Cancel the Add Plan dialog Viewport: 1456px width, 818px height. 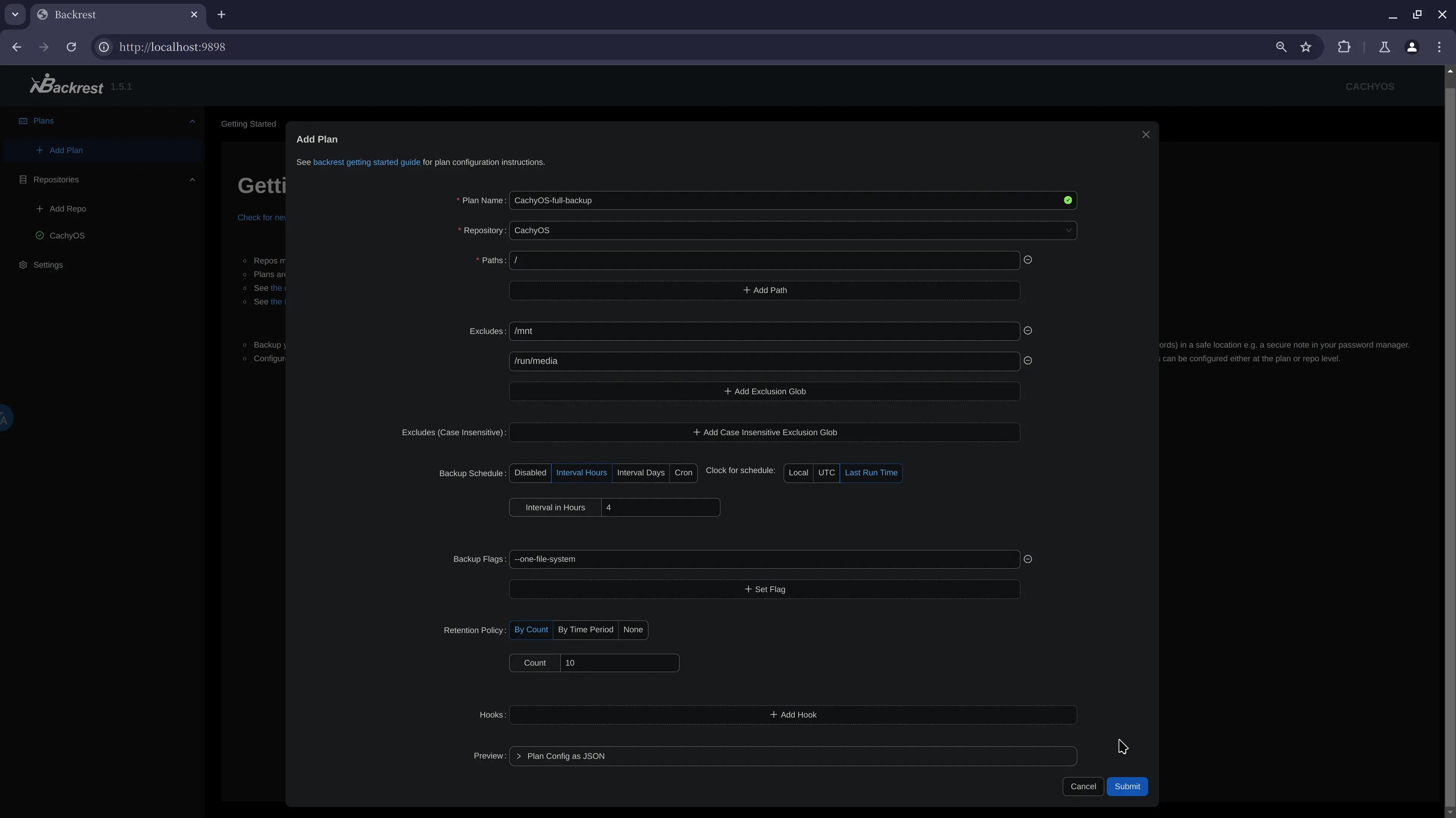pos(1083,787)
